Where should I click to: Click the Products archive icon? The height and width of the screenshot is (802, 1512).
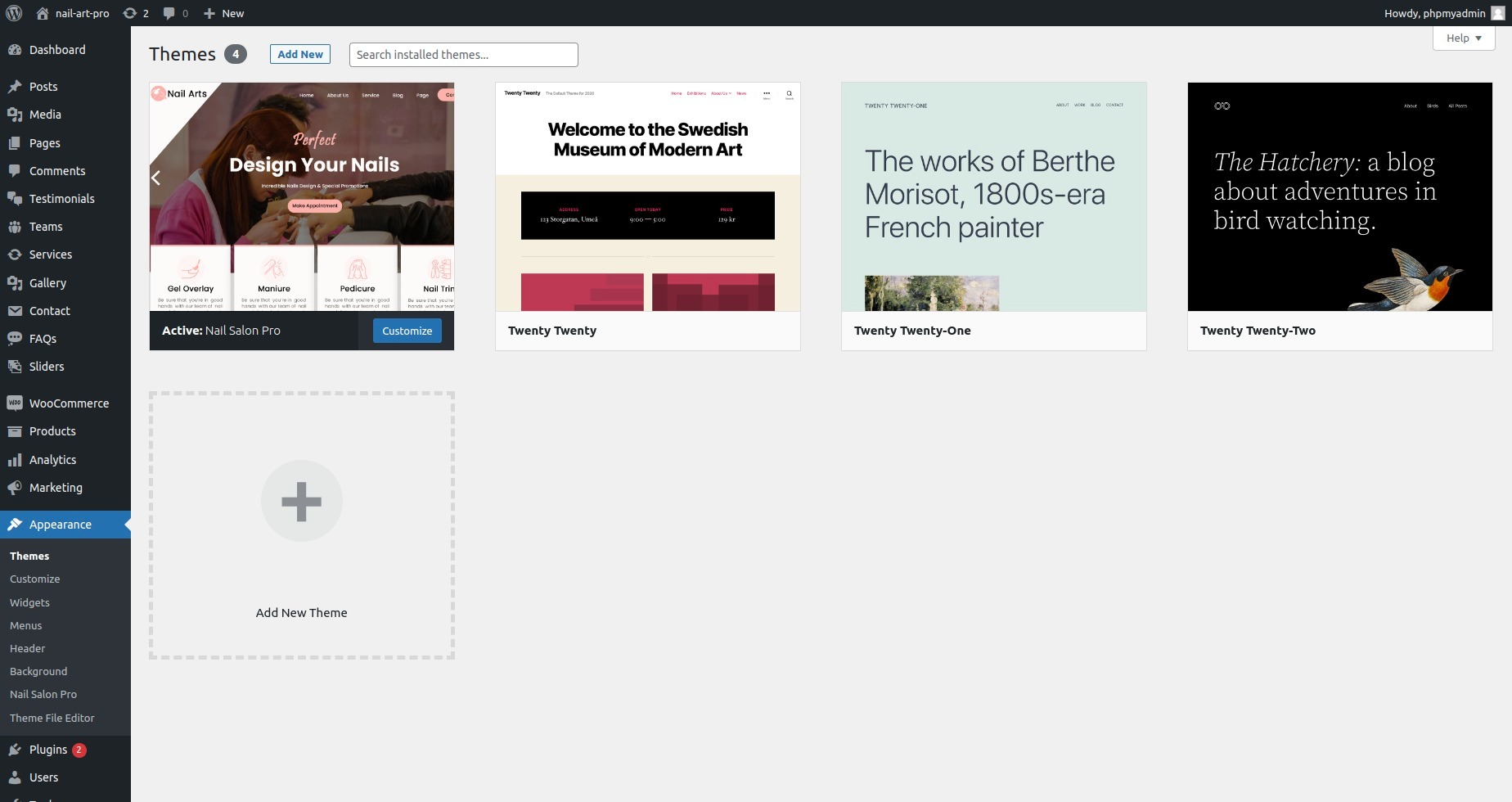[x=15, y=431]
